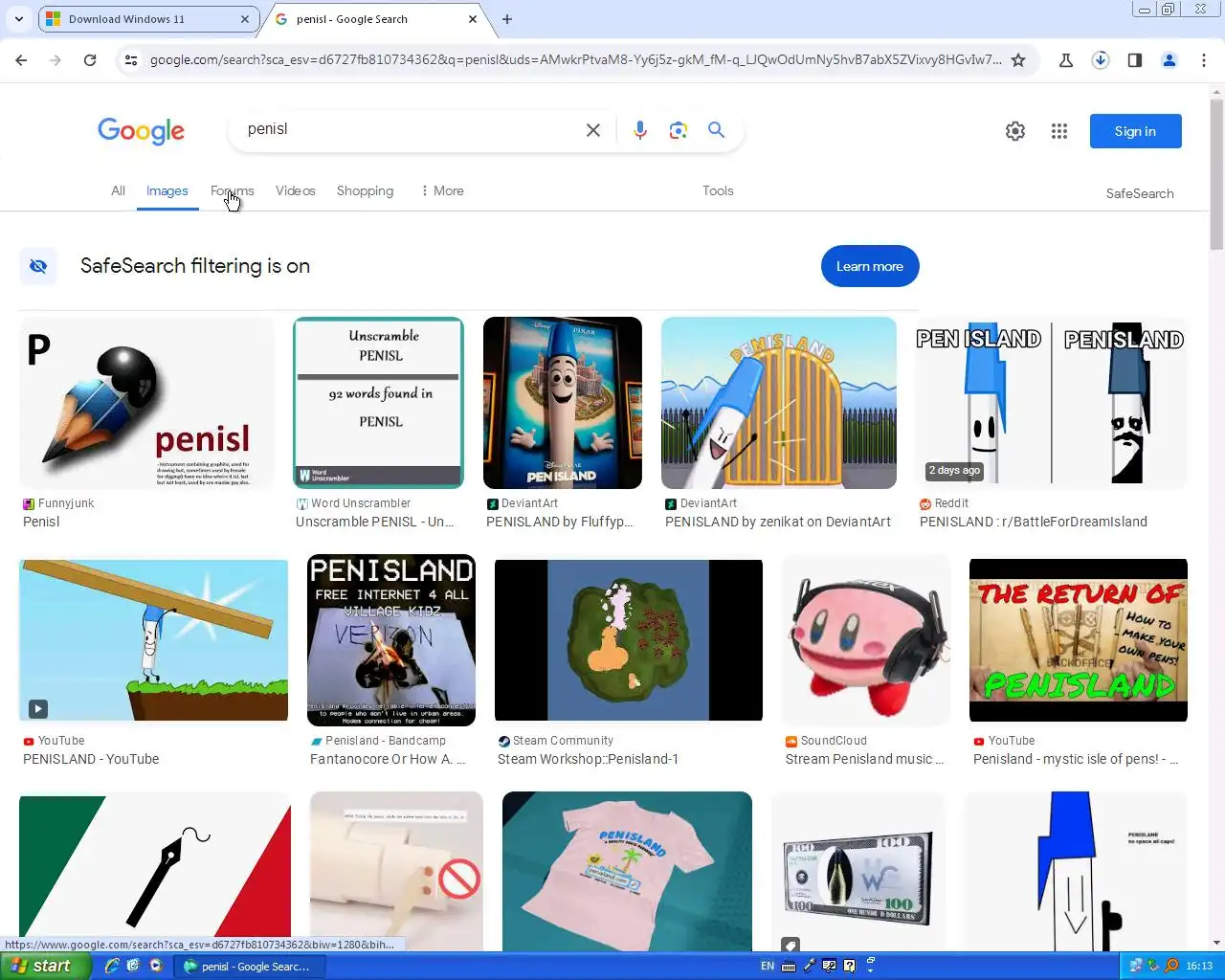Open Quick Settings gear icon
The width and height of the screenshot is (1225, 980).
pyautogui.click(x=1015, y=131)
